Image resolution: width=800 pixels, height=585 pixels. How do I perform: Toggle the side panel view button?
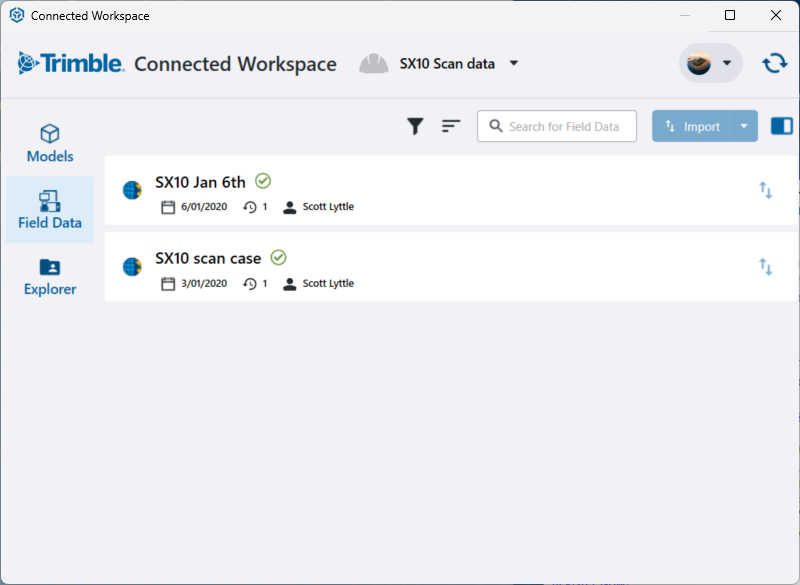click(781, 126)
